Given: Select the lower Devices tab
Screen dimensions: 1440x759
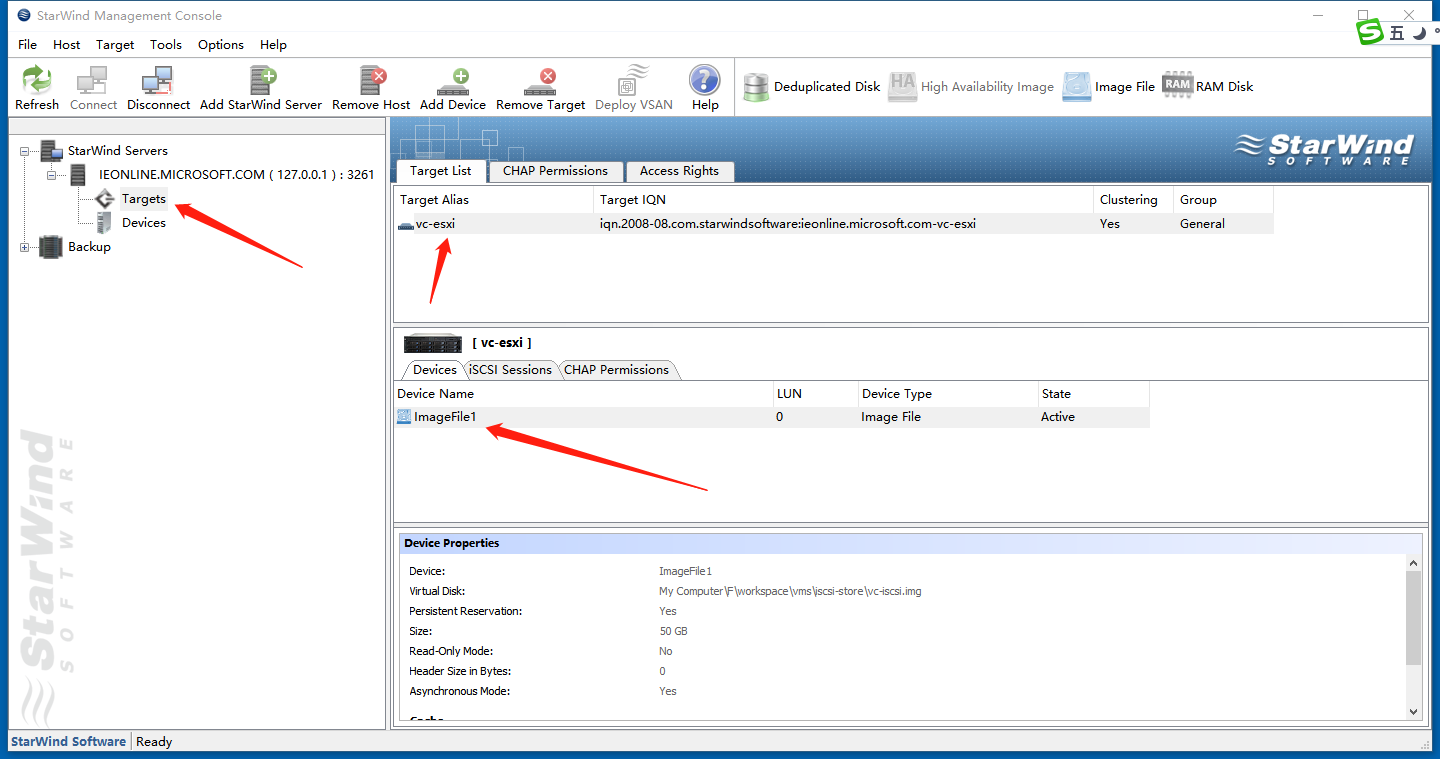Looking at the screenshot, I should [x=434, y=369].
